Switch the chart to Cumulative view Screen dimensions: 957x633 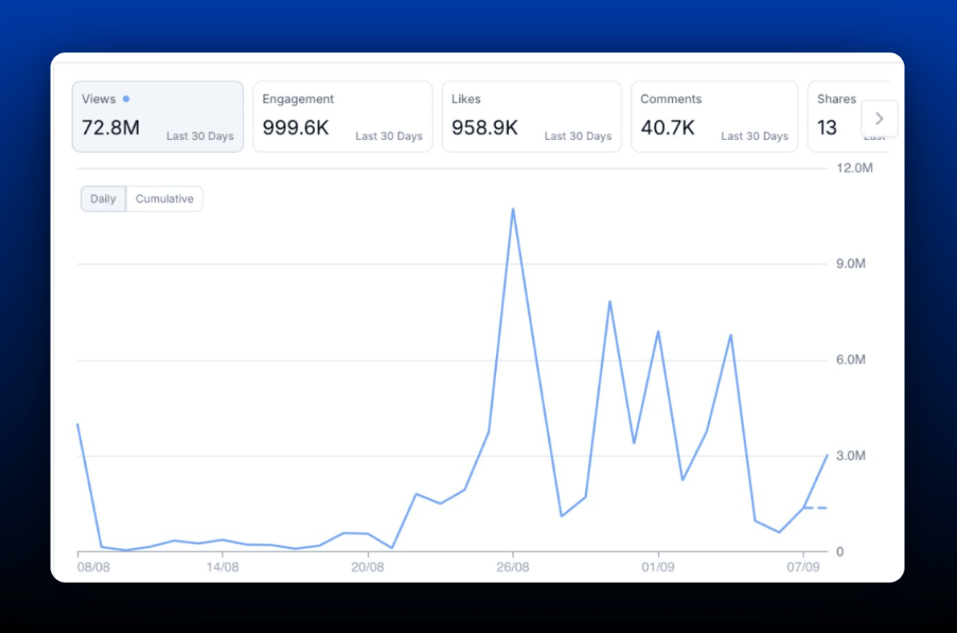click(164, 199)
